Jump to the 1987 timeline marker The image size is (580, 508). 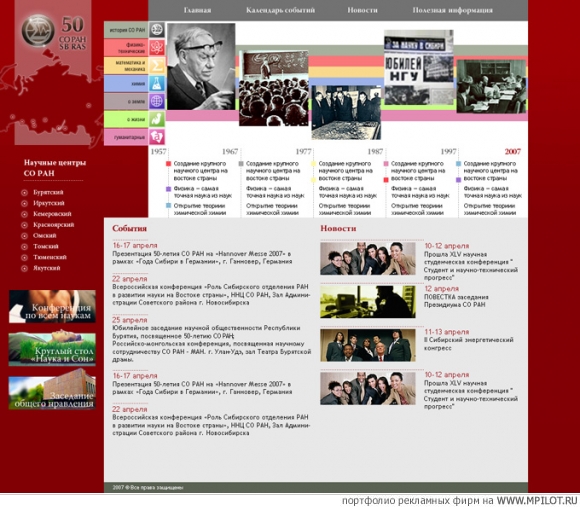click(x=375, y=152)
